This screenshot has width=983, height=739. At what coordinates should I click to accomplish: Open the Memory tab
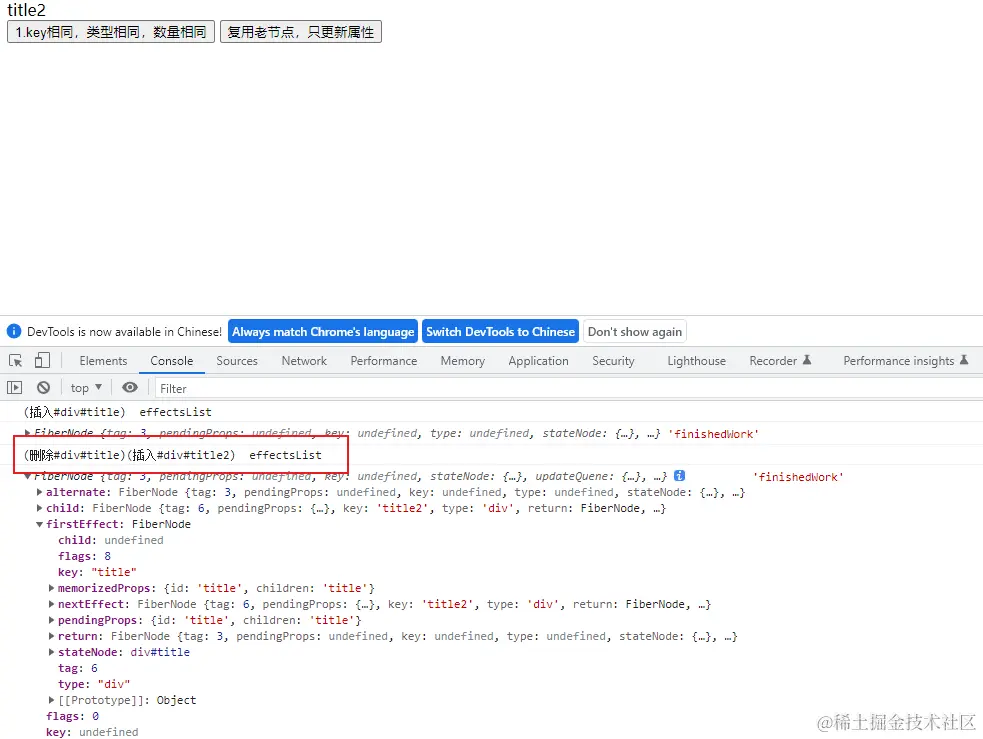pos(463,361)
